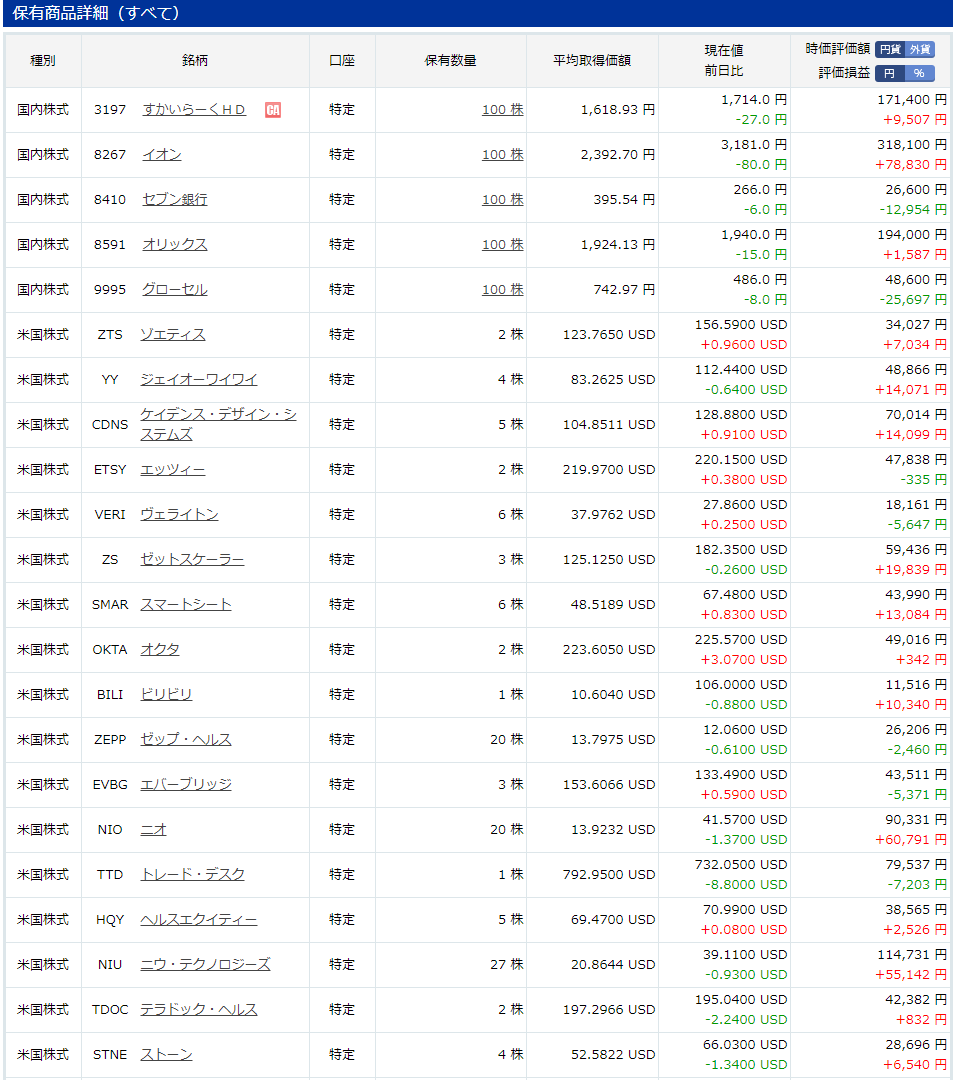Select ticker code 8267
The image size is (957, 1080).
point(110,154)
